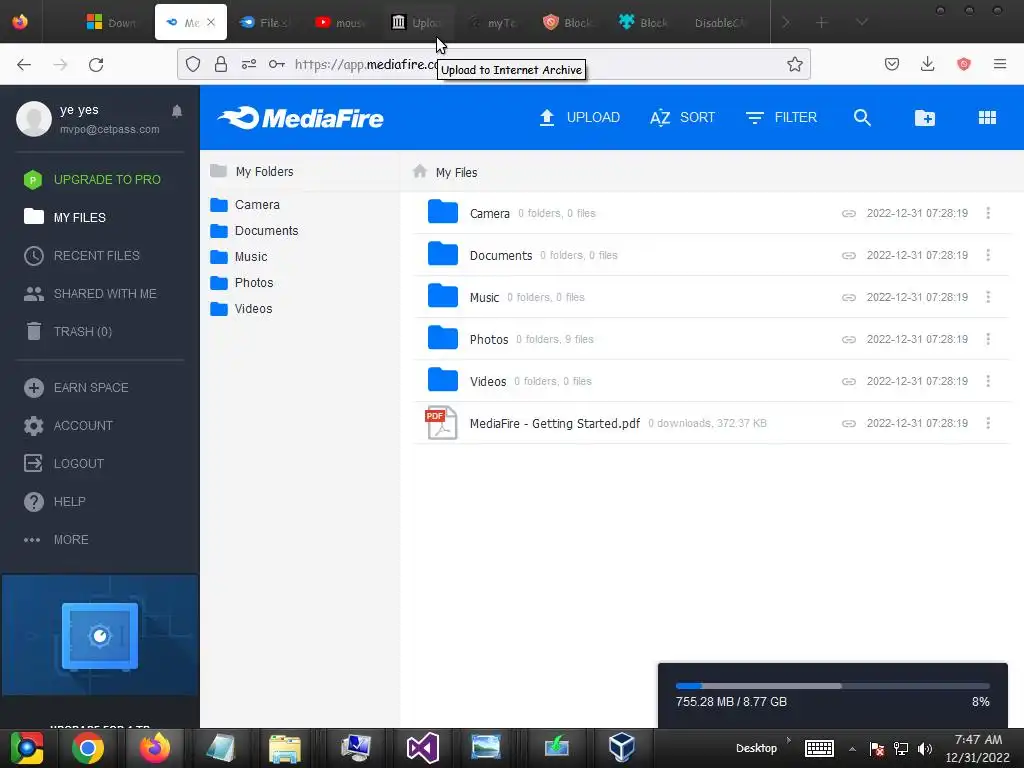The width and height of the screenshot is (1024, 768).
Task: Open TRASH (0) in sidebar
Action: [68, 332]
